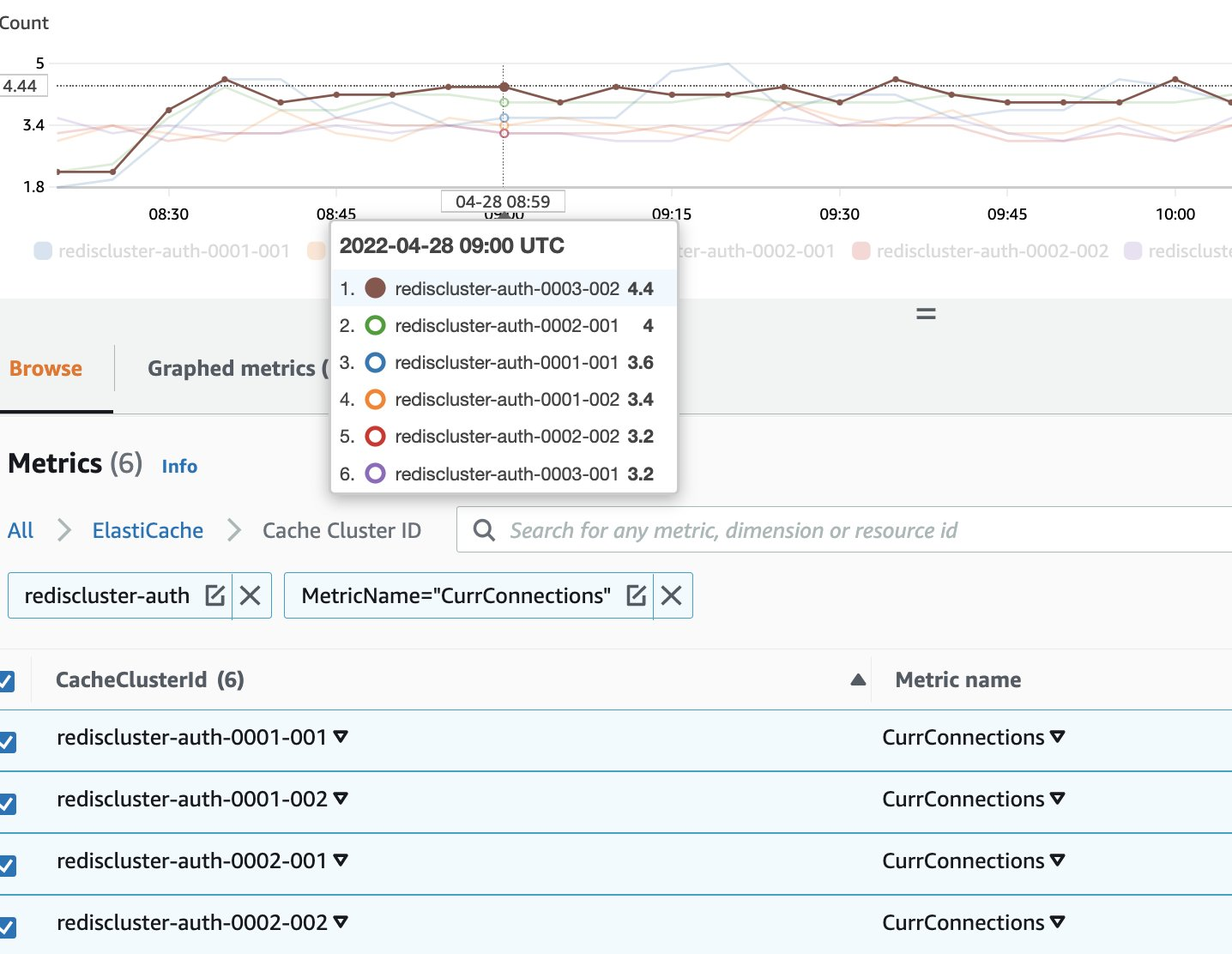Image resolution: width=1232 pixels, height=954 pixels.
Task: Click the Metric name column header
Action: (958, 680)
